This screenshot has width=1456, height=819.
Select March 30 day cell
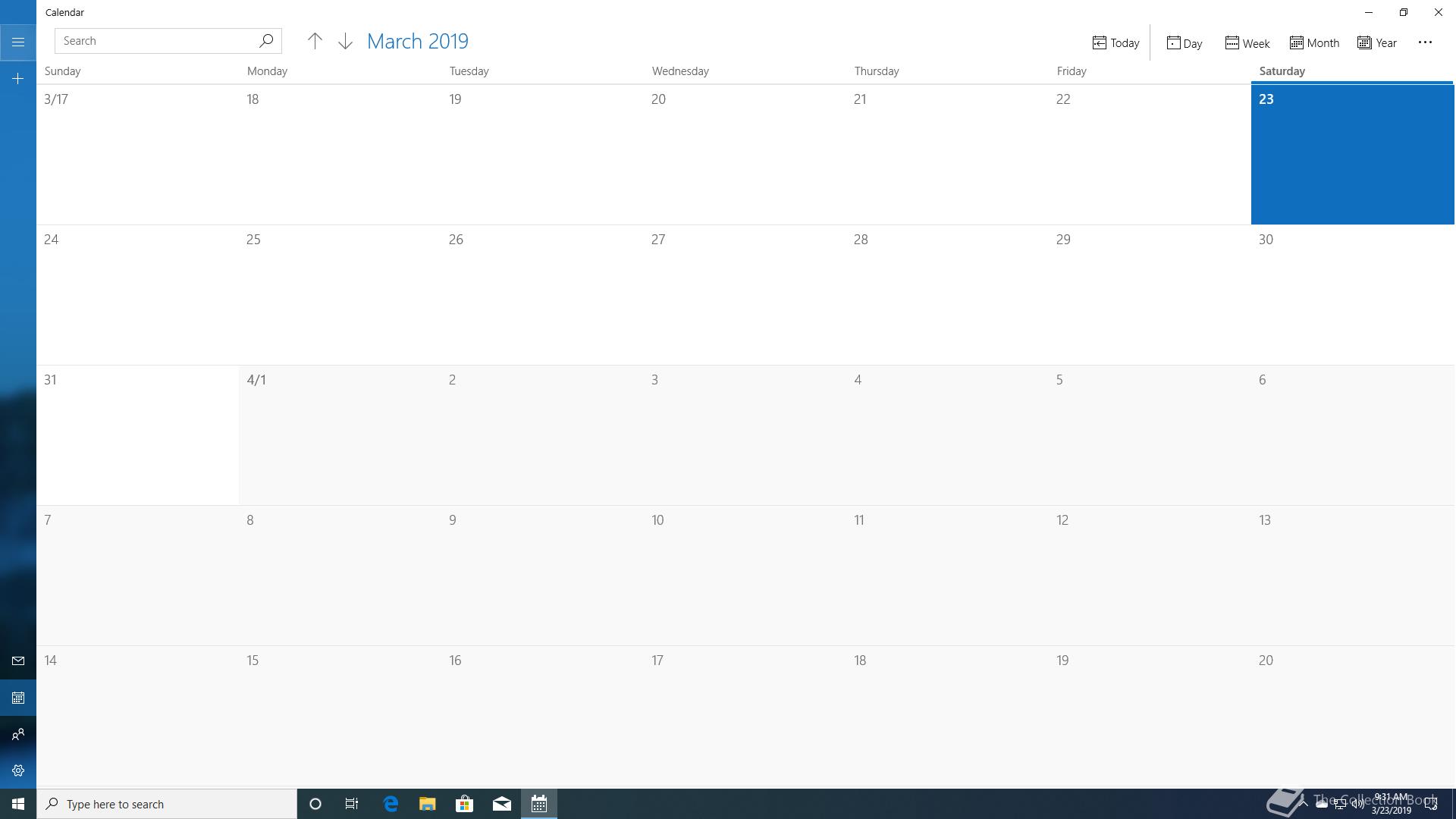coord(1352,295)
